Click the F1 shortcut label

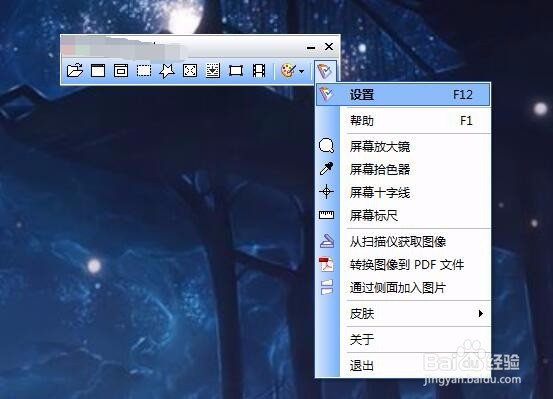tap(466, 121)
